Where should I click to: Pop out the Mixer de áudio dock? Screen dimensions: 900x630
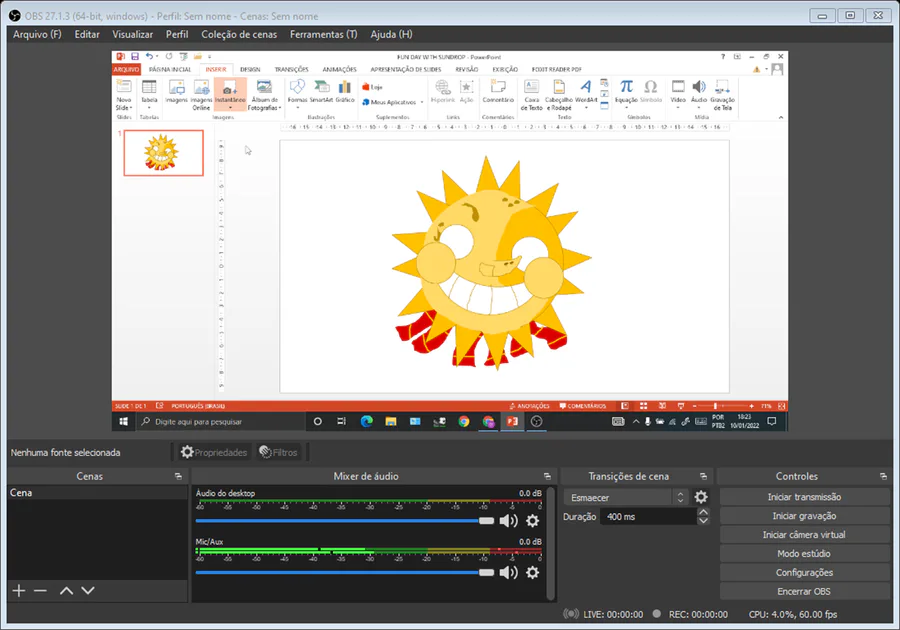click(x=547, y=476)
